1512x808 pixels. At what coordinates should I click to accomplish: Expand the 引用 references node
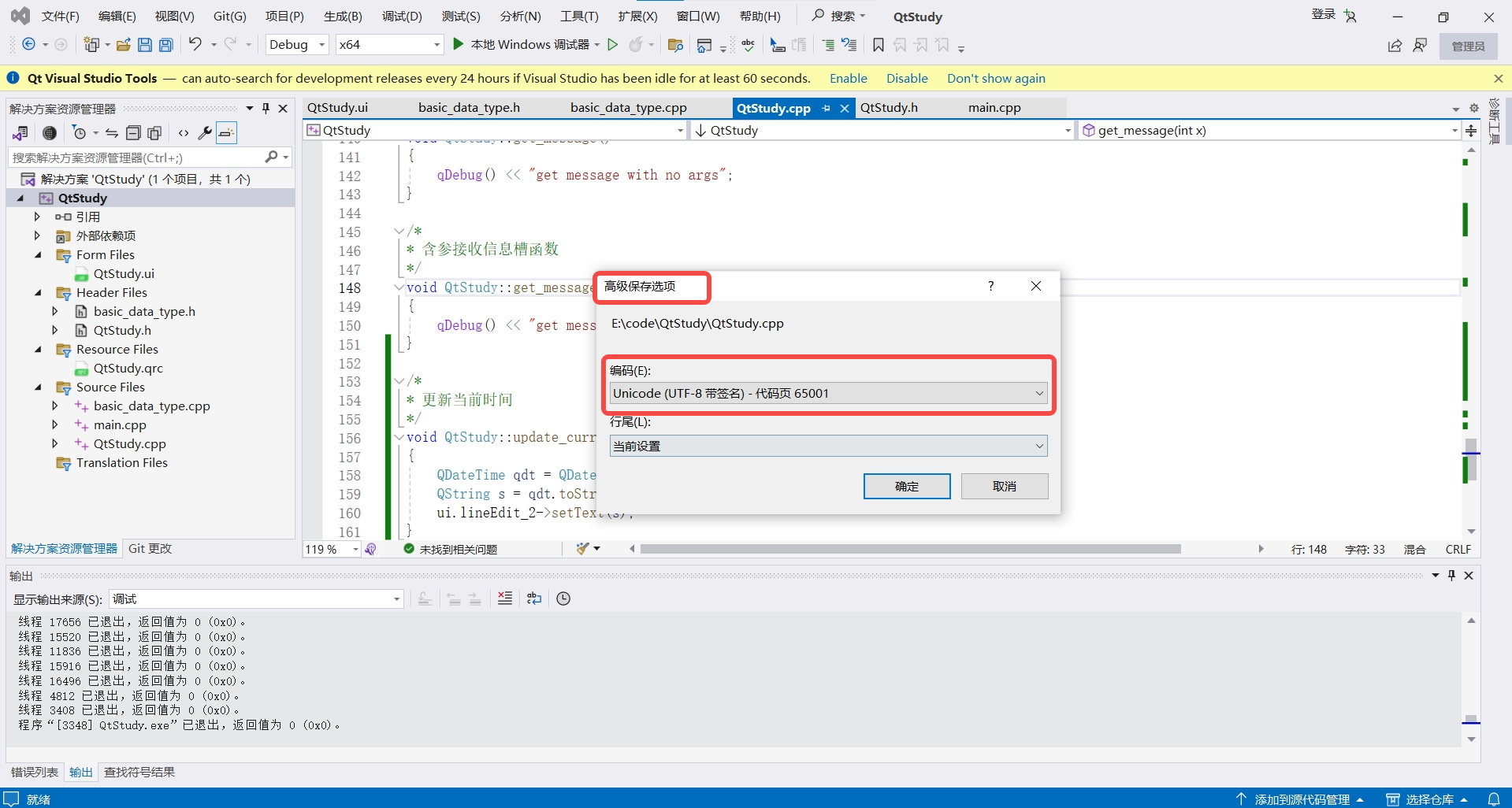pyautogui.click(x=37, y=217)
